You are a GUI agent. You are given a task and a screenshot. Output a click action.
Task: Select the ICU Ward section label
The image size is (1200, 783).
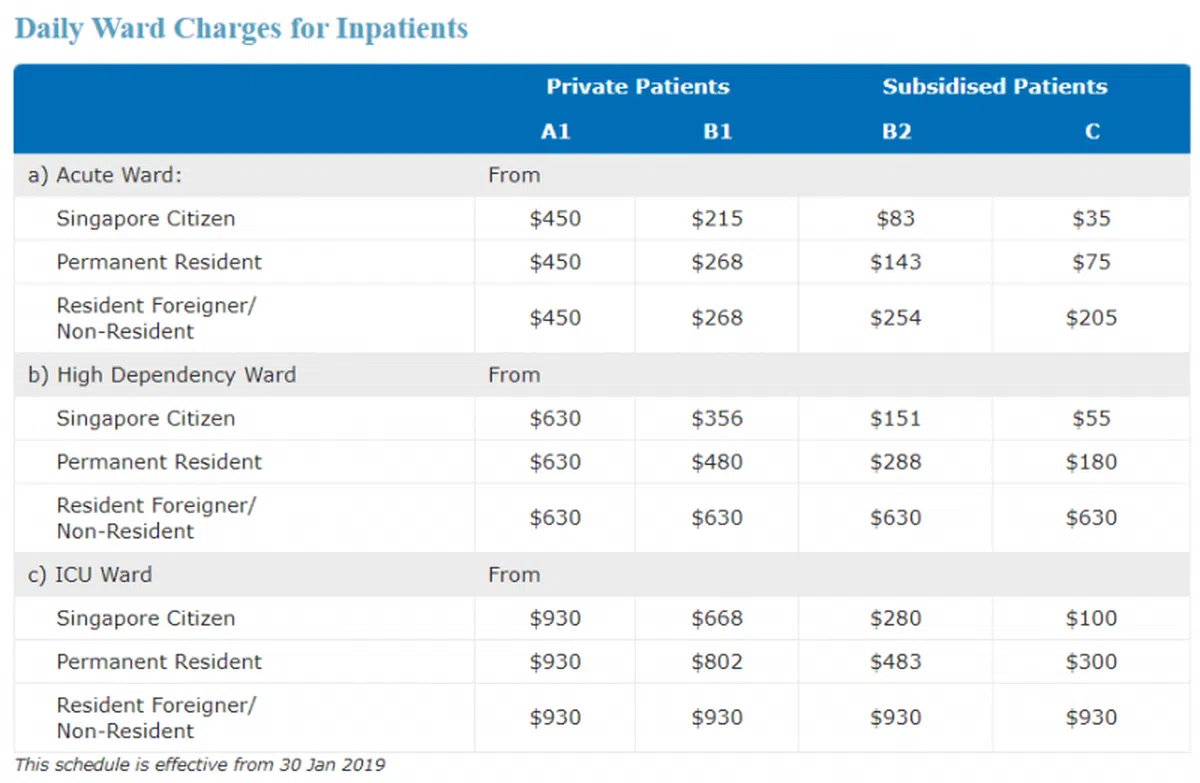pyautogui.click(x=90, y=575)
